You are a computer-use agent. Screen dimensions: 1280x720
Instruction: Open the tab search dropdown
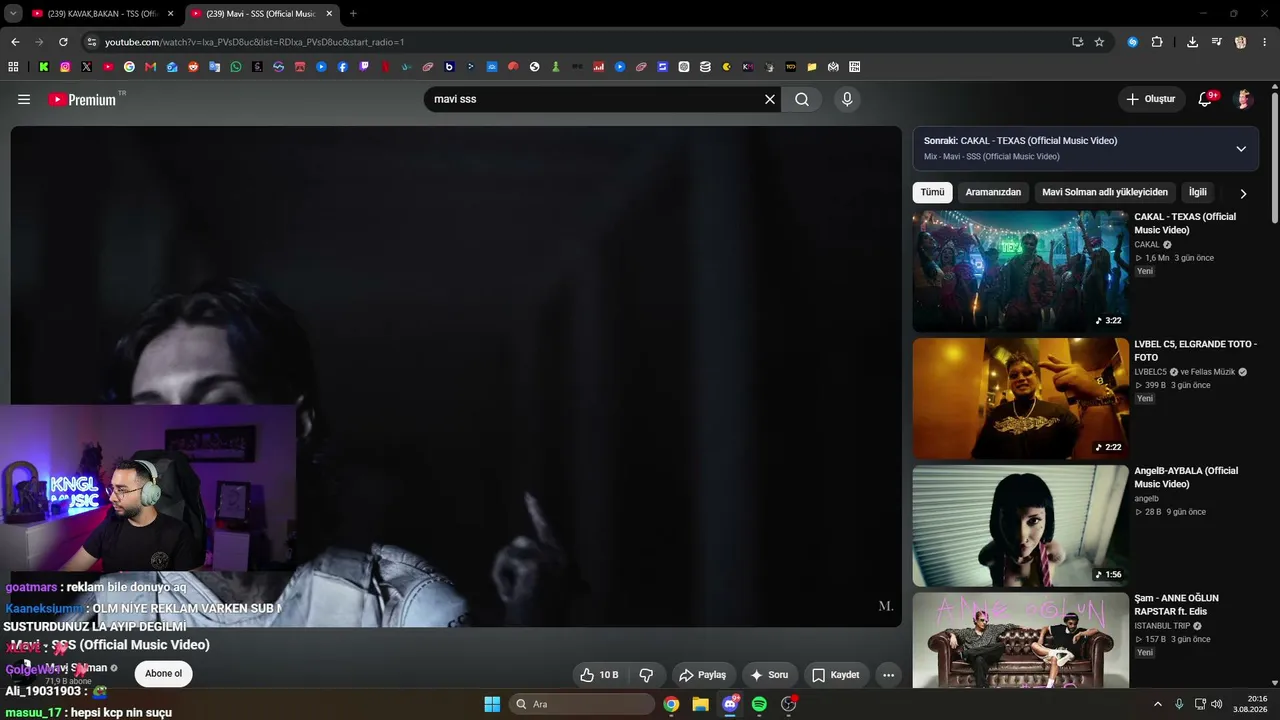point(12,14)
